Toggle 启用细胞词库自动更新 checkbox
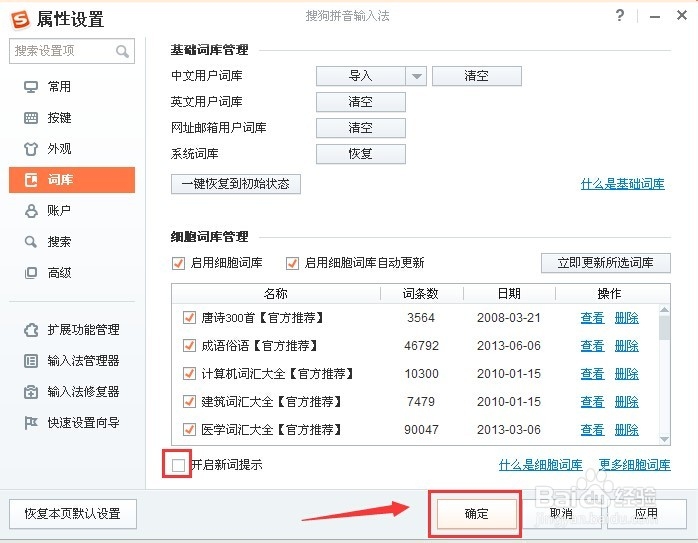698x543 pixels. pos(292,263)
